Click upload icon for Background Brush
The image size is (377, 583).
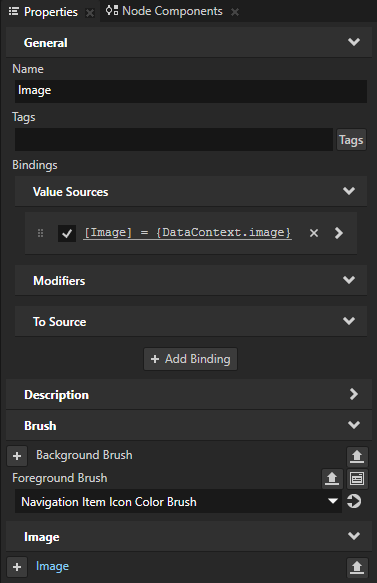click(357, 456)
